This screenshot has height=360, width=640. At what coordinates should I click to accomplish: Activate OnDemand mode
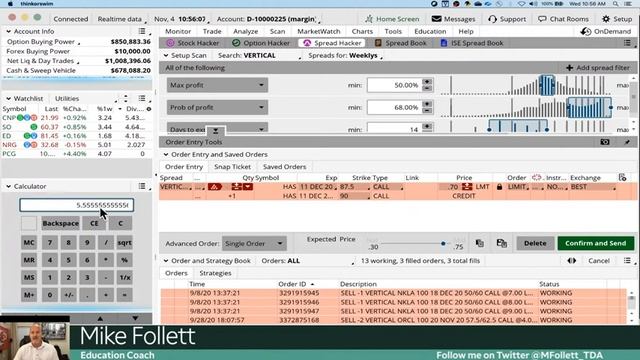(606, 31)
